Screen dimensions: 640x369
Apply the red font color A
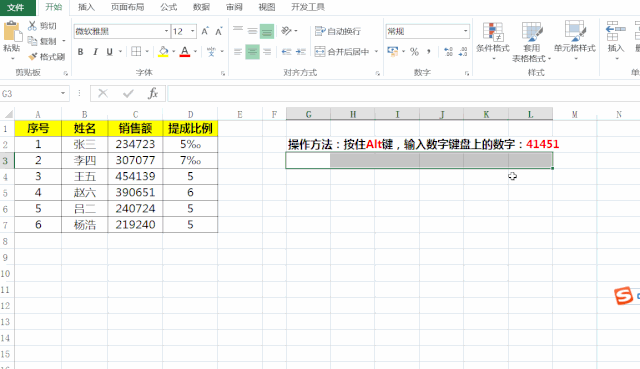(185, 51)
